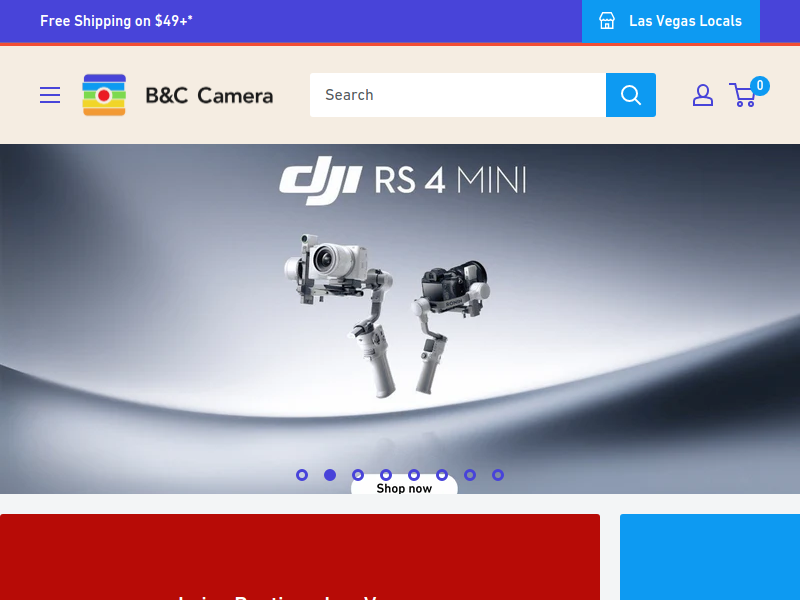Focus the Search input field
Image resolution: width=800 pixels, height=600 pixels.
click(x=458, y=95)
